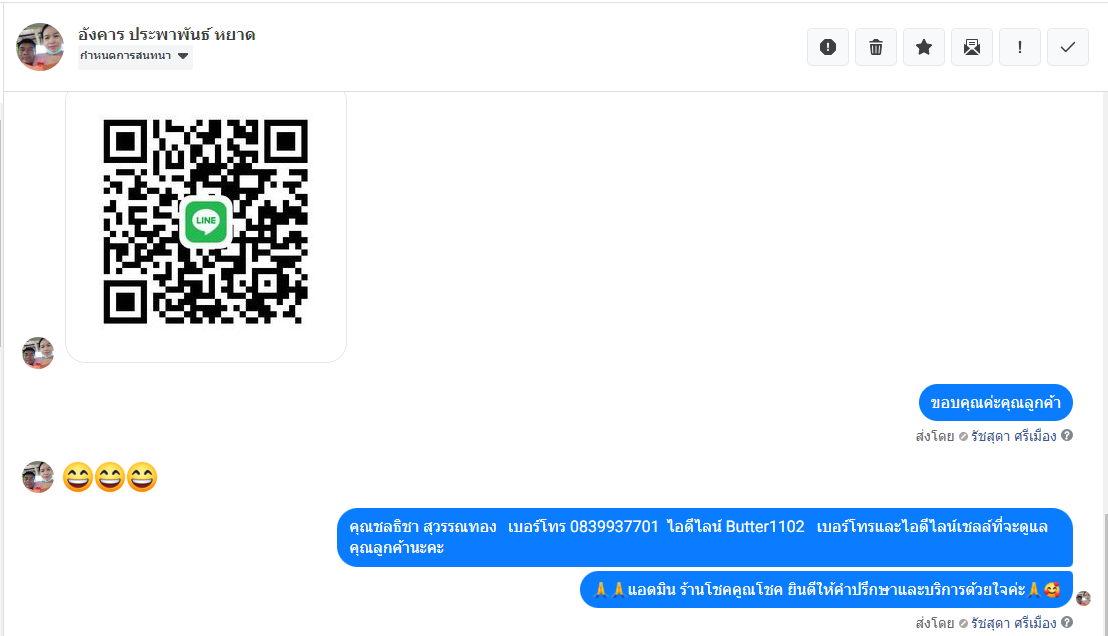The width and height of the screenshot is (1108, 636).
Task: Open help icon beside bottom sender name
Action: click(x=1067, y=623)
